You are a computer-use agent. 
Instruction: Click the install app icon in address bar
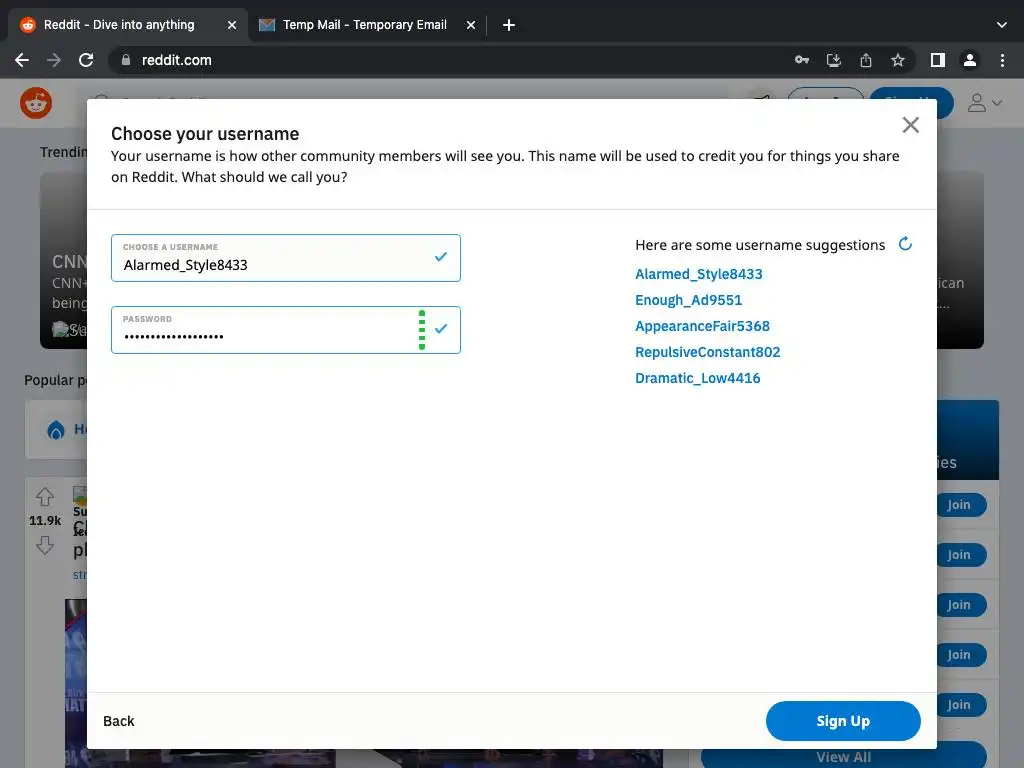(x=834, y=60)
